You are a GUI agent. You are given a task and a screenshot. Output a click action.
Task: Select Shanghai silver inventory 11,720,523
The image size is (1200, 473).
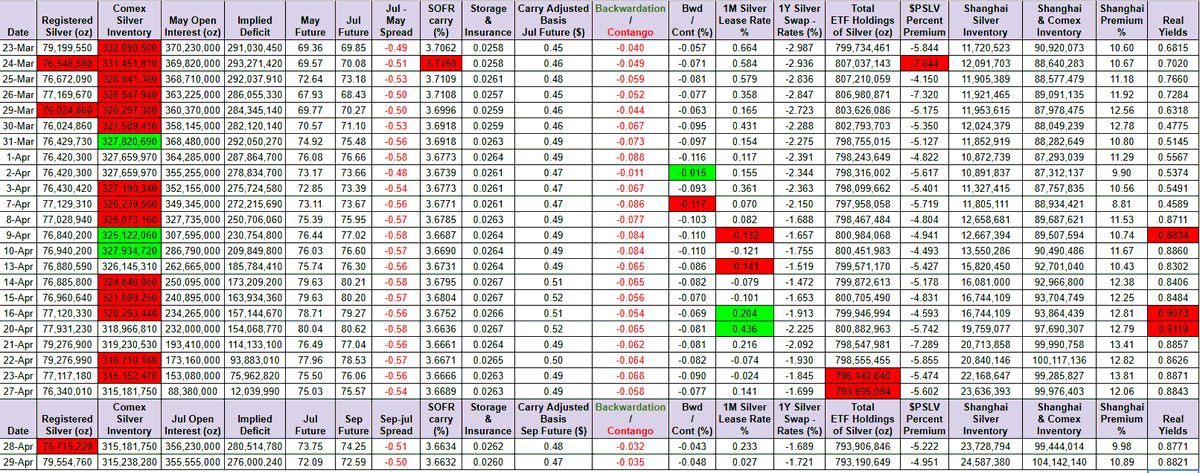pos(986,47)
